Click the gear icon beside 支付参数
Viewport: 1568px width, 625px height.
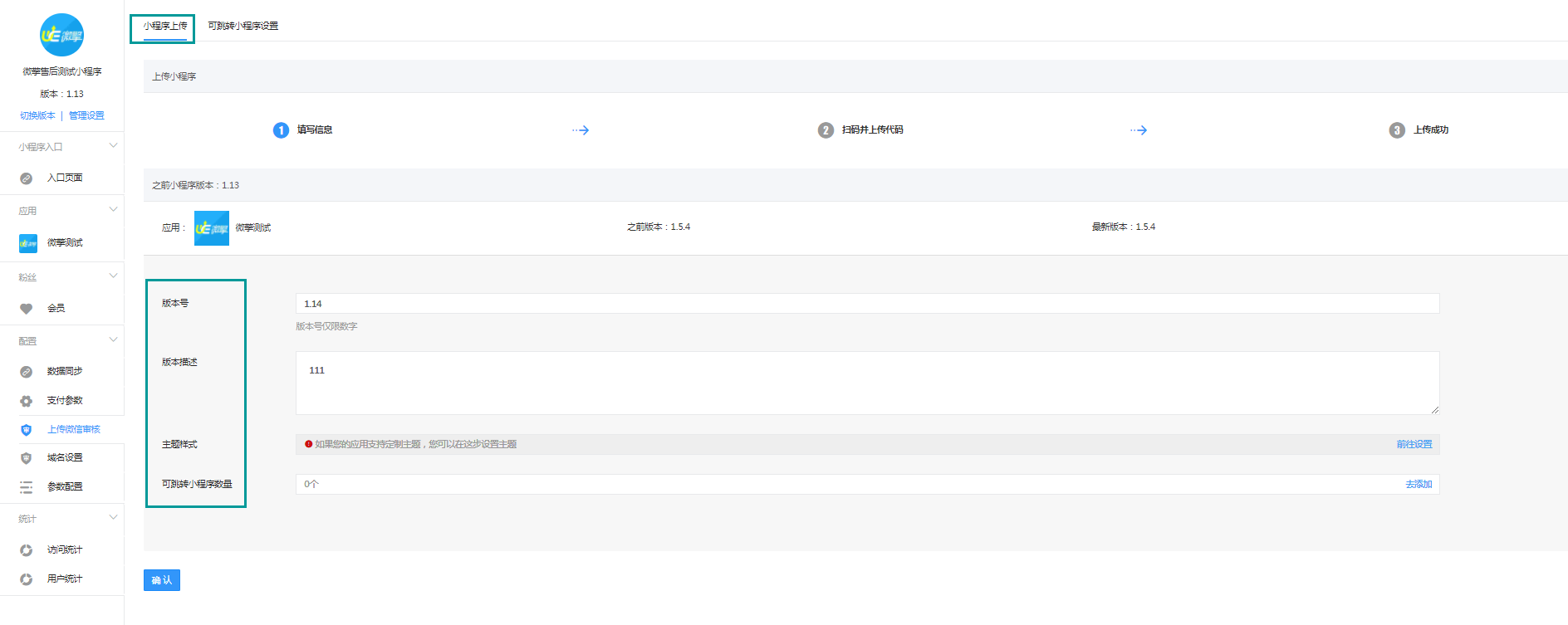click(x=27, y=401)
